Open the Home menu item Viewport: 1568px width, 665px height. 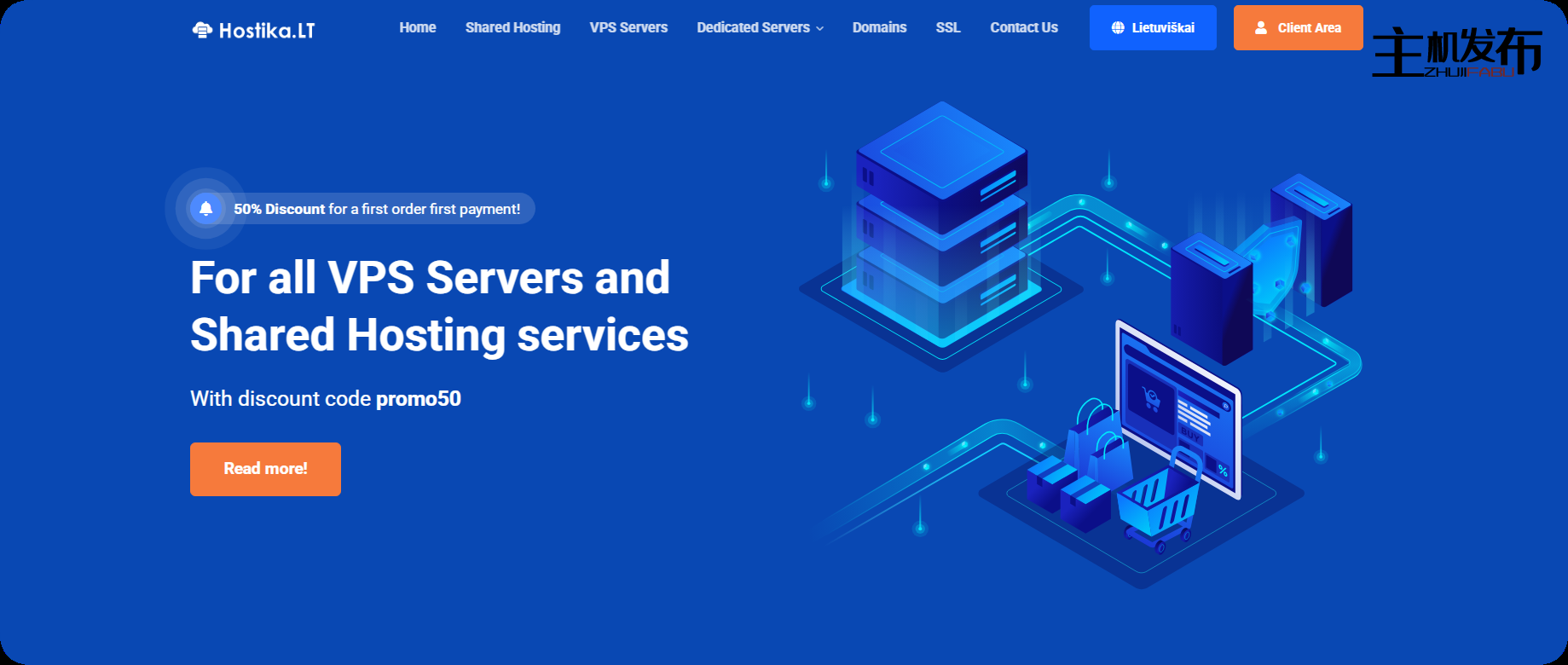pyautogui.click(x=417, y=28)
